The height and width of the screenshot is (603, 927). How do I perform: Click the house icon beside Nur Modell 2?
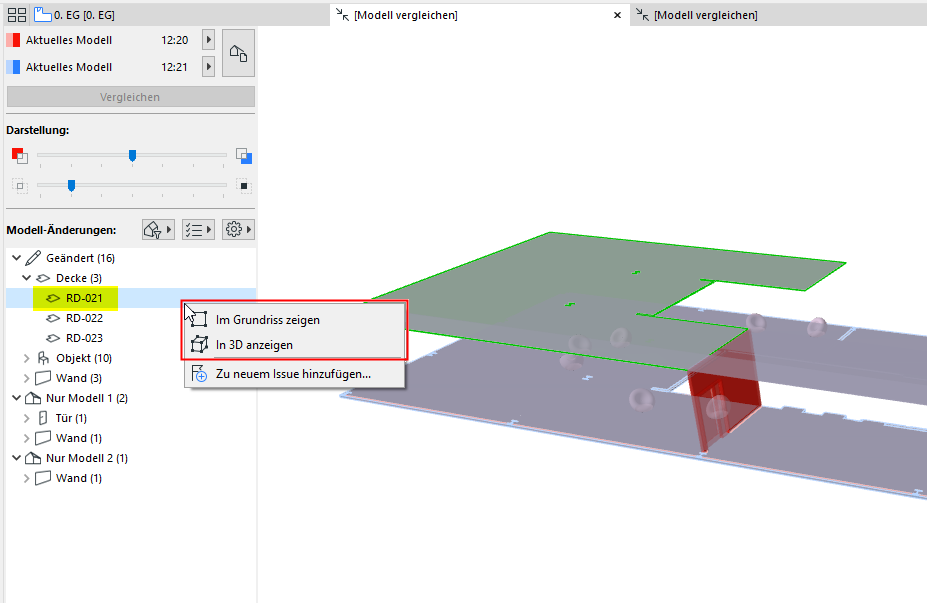coord(34,458)
